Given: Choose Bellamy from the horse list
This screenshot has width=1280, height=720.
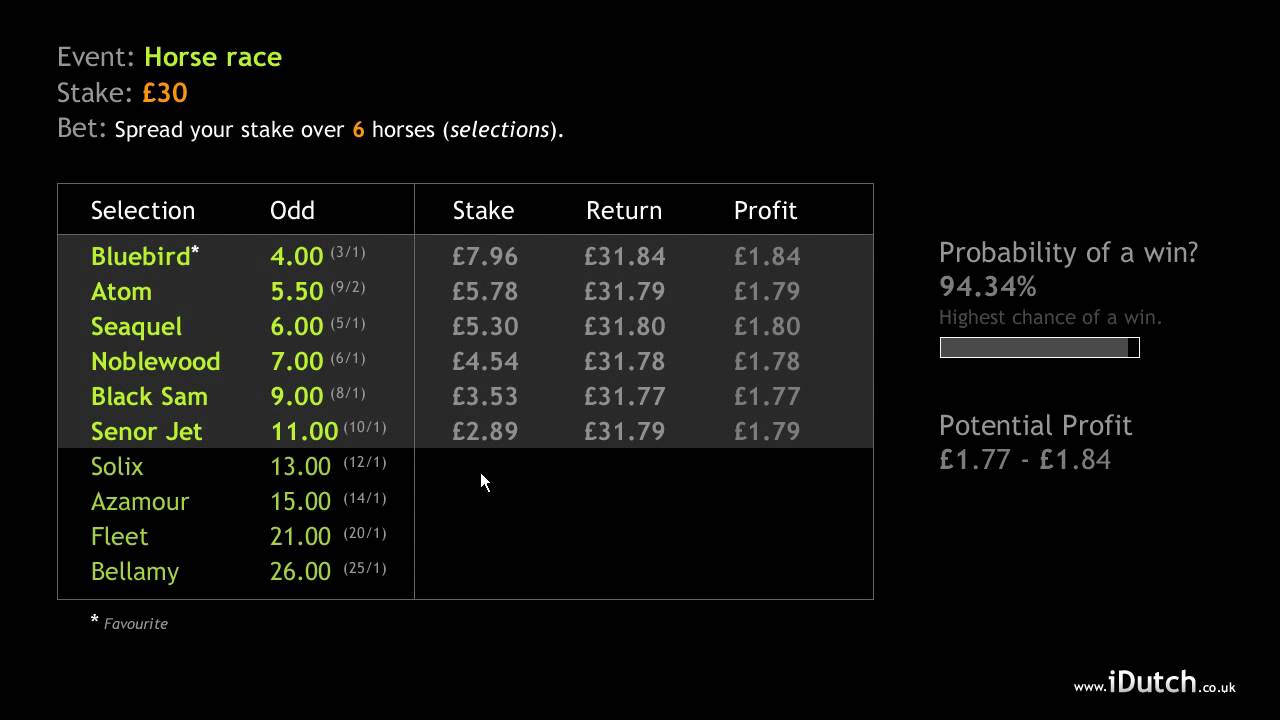Looking at the screenshot, I should tap(134, 571).
